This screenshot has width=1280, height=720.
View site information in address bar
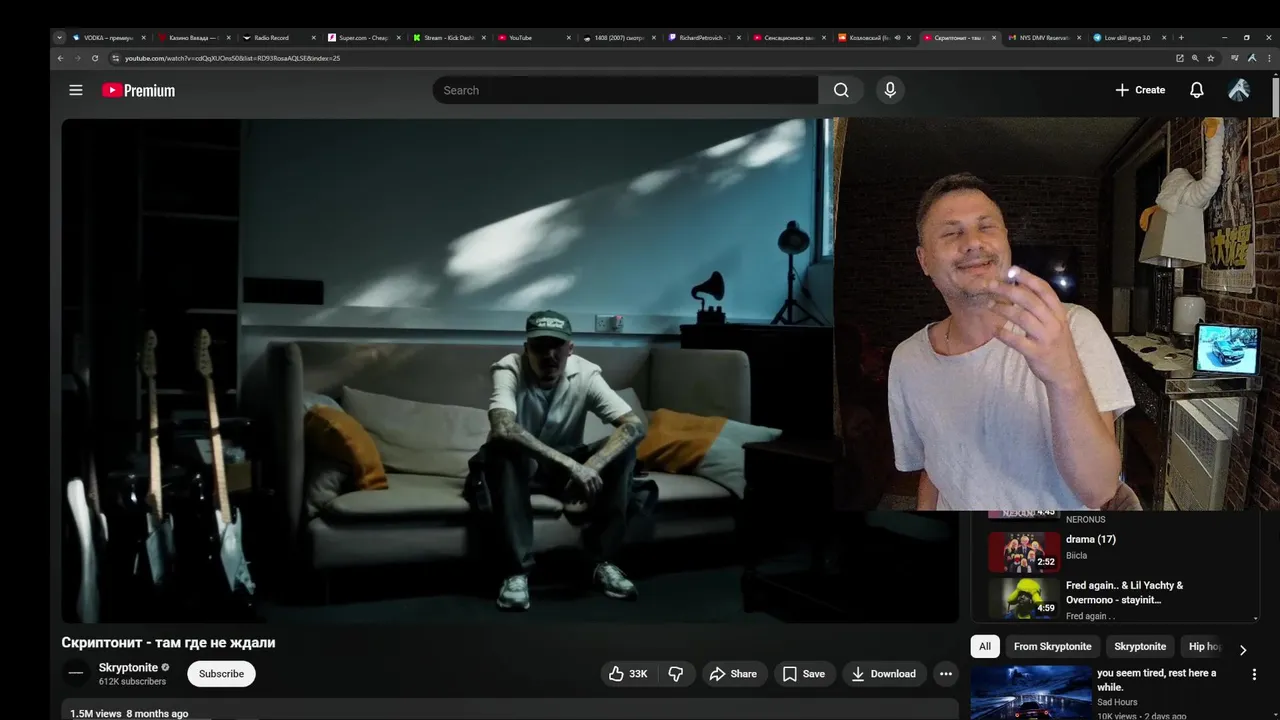(x=115, y=58)
